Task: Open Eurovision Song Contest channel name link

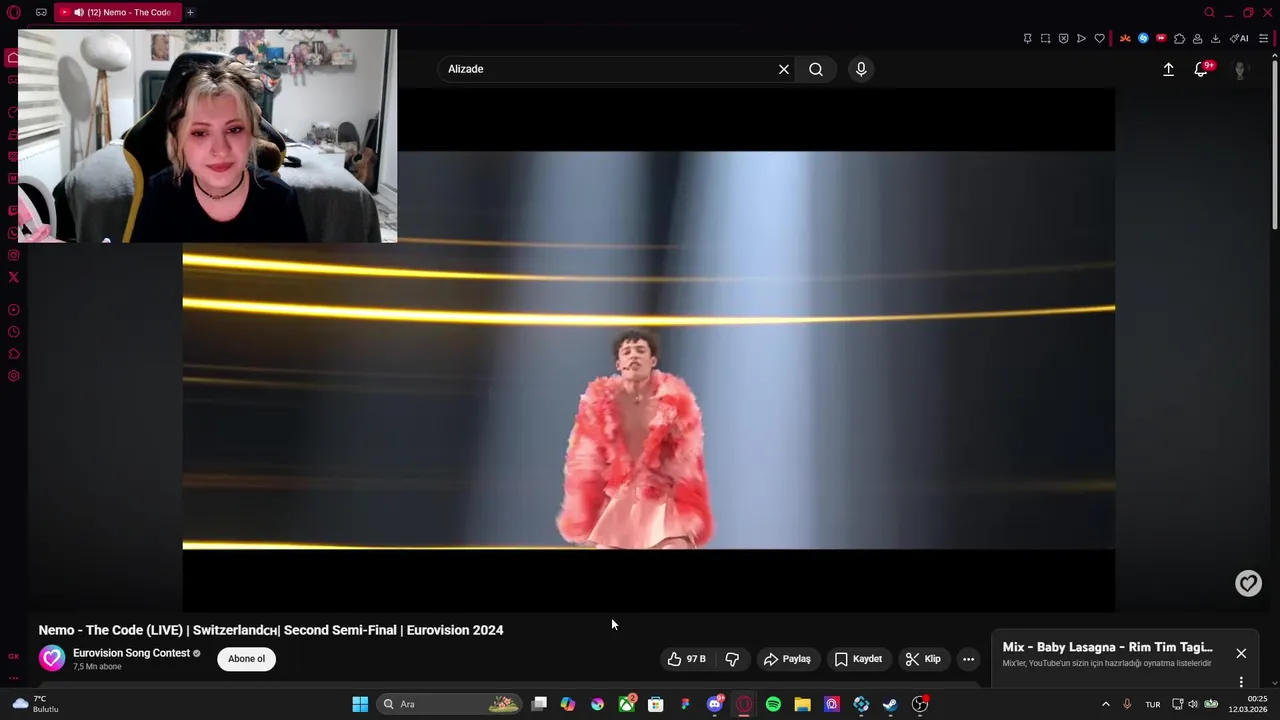Action: [131, 653]
